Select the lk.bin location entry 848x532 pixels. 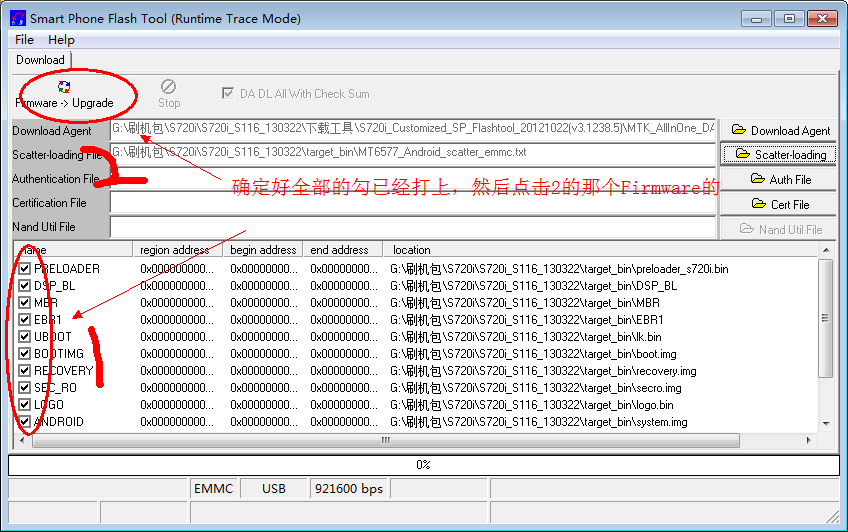tap(526, 337)
